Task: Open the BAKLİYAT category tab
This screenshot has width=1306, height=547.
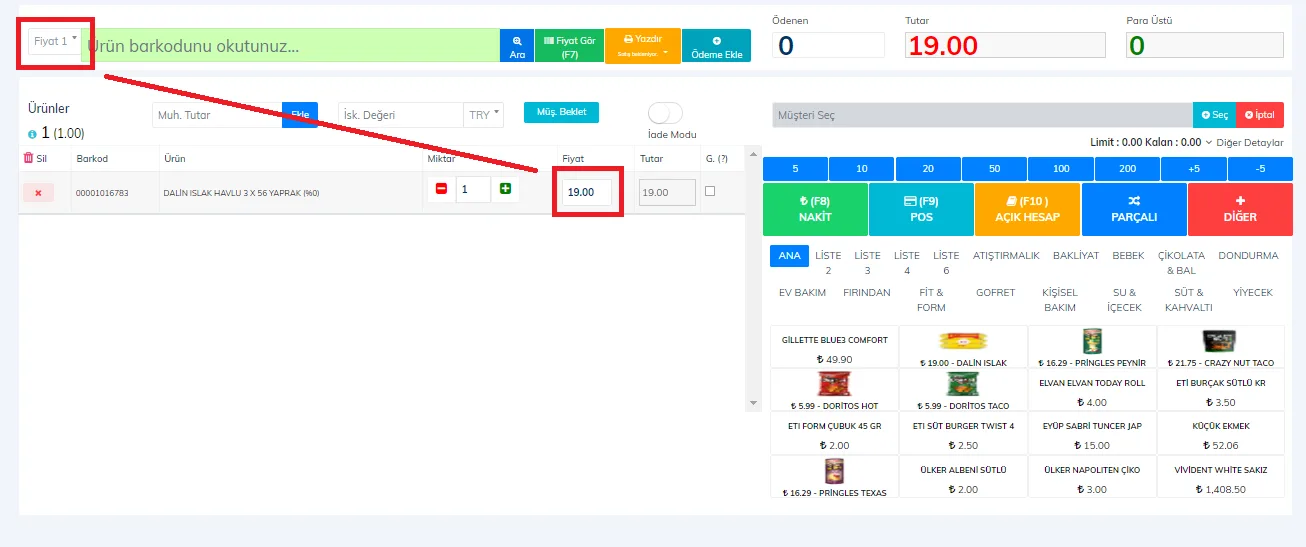Action: click(x=1076, y=256)
